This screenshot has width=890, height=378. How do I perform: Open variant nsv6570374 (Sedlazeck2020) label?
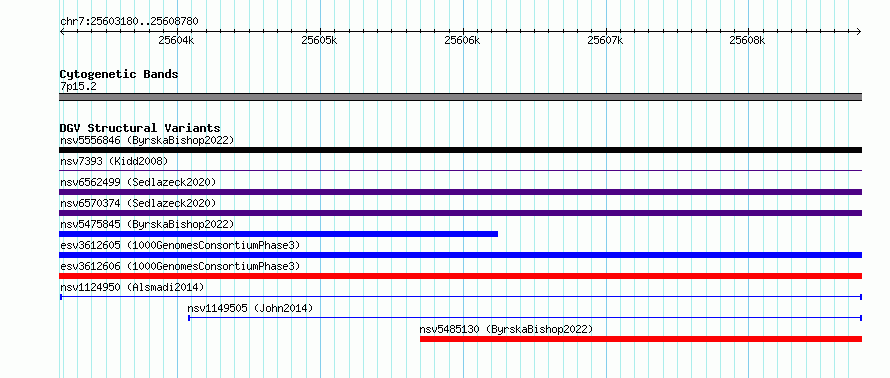[138, 203]
